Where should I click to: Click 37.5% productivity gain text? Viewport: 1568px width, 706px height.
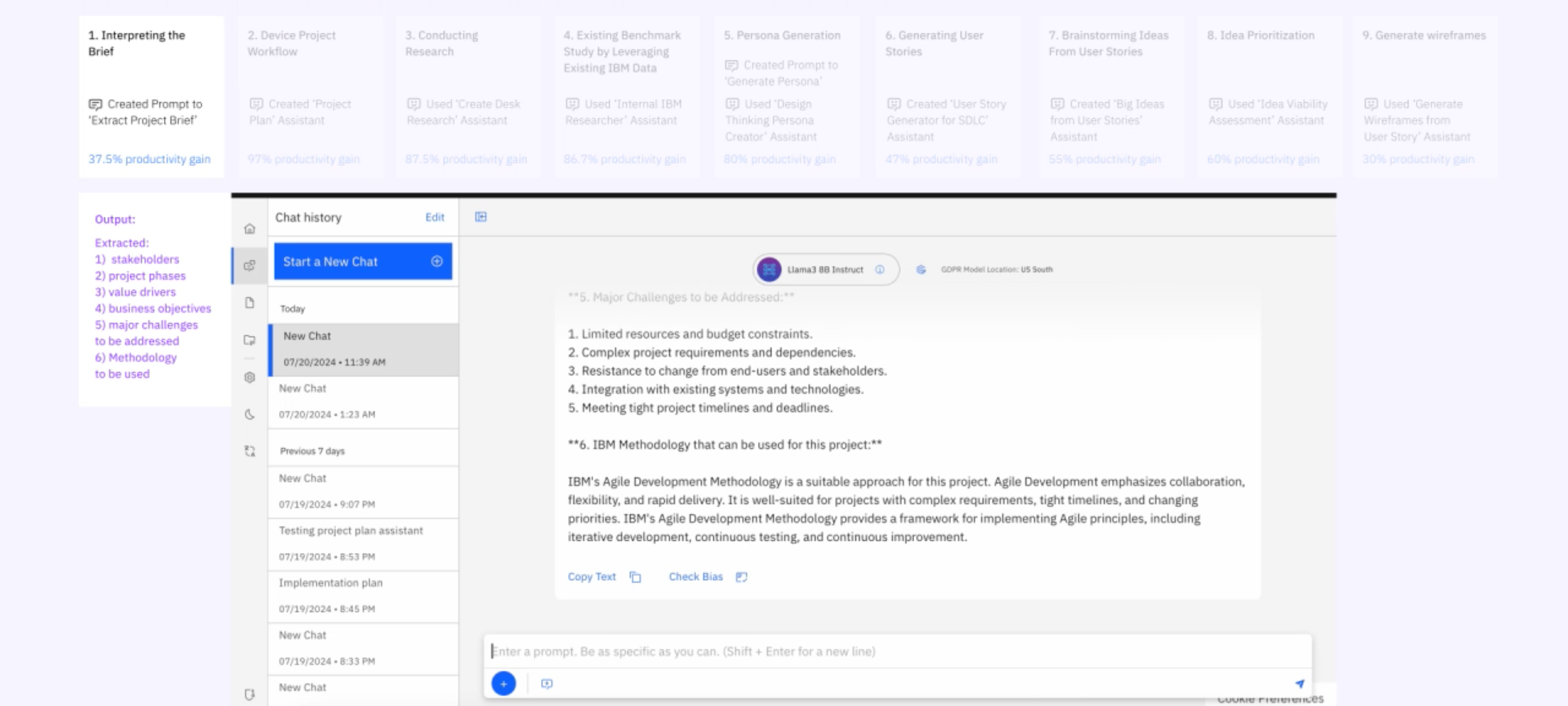[150, 159]
